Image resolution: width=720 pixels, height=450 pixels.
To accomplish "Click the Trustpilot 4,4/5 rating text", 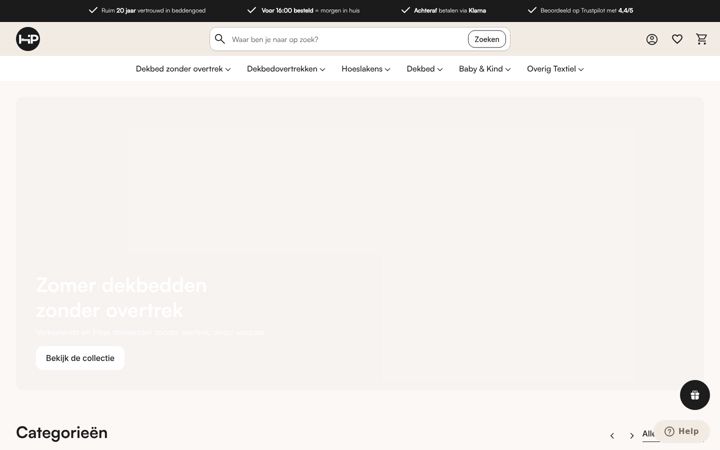I will [586, 11].
